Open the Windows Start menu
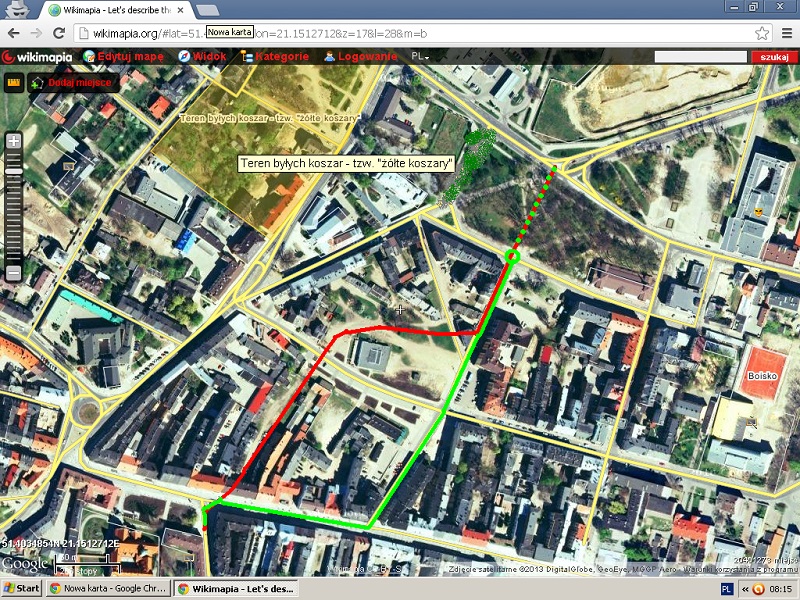Viewport: 800px width, 600px height. (22, 589)
